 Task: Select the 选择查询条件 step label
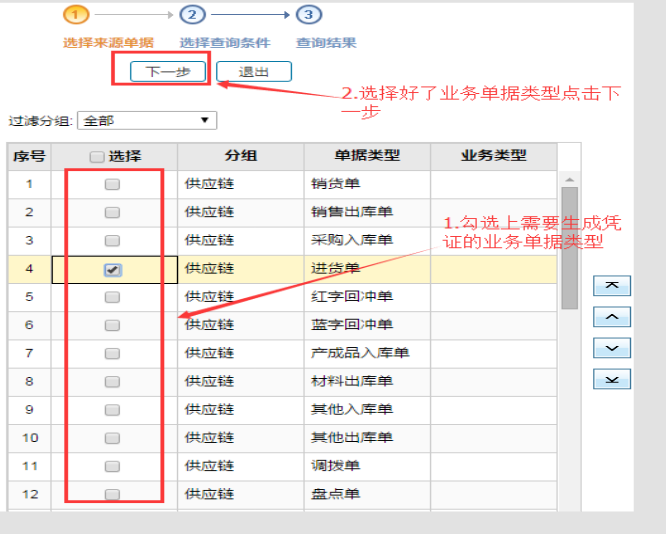pos(225,43)
